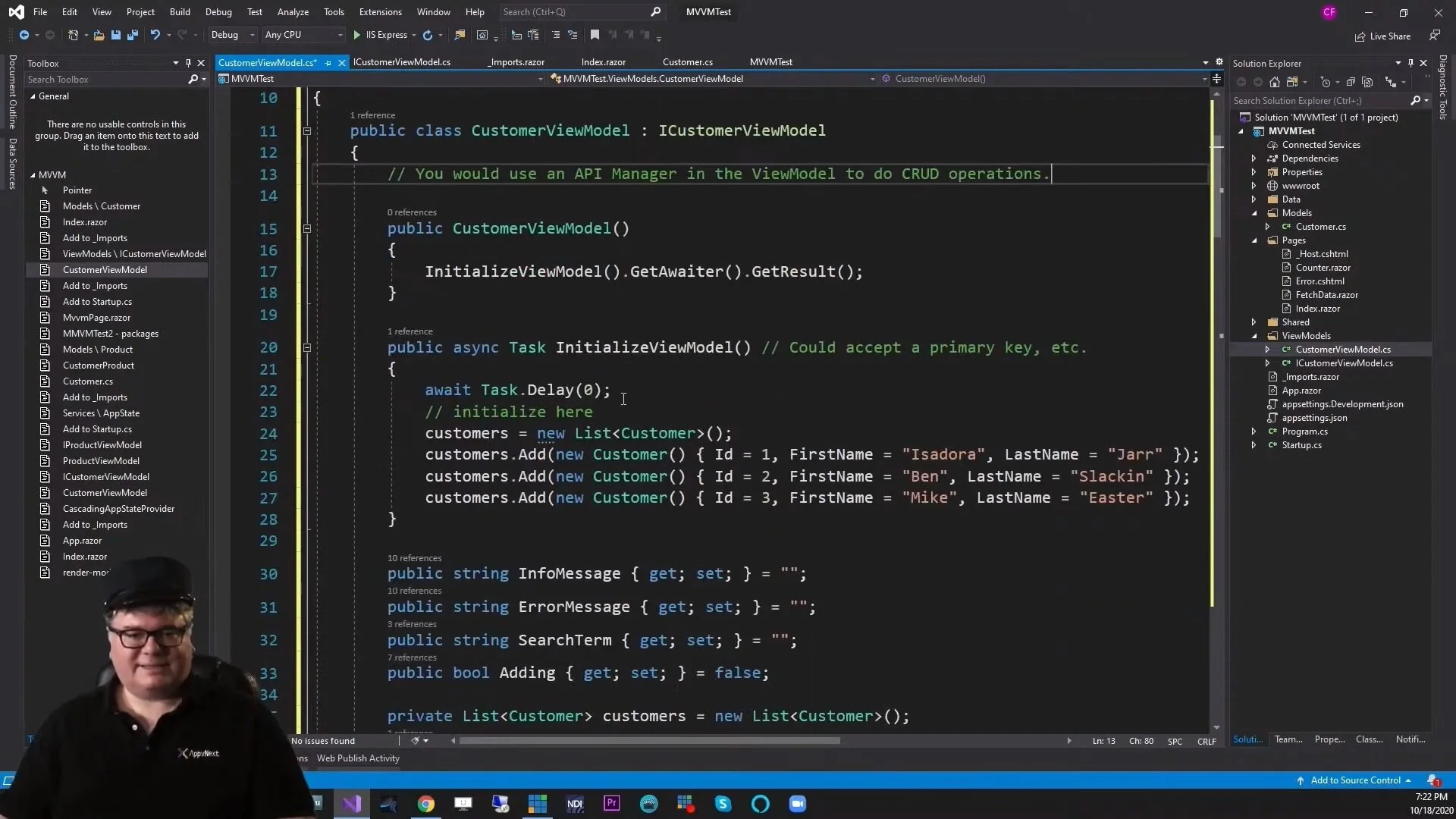
Task: Click Collapse All icon in Solution Explorer
Action: (1351, 82)
